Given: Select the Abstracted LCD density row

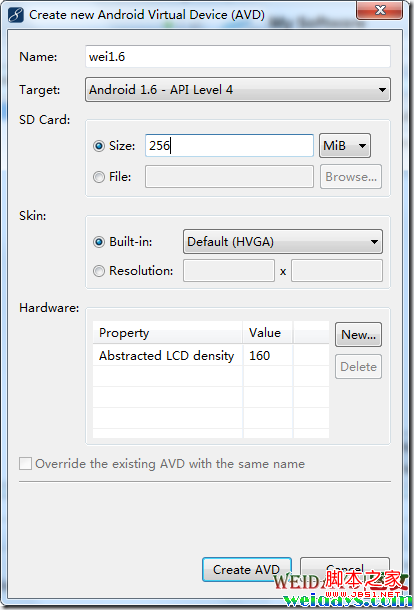Looking at the screenshot, I should click(x=211, y=356).
